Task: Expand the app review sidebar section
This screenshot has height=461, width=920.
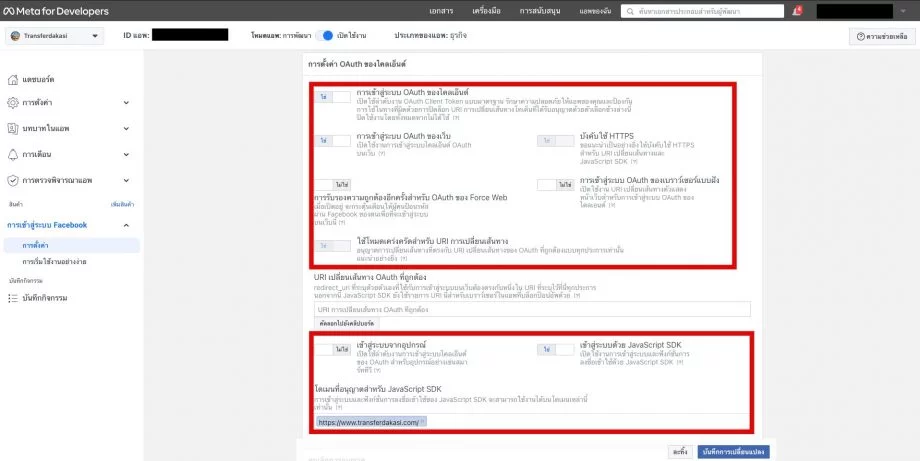Action: (x=126, y=180)
